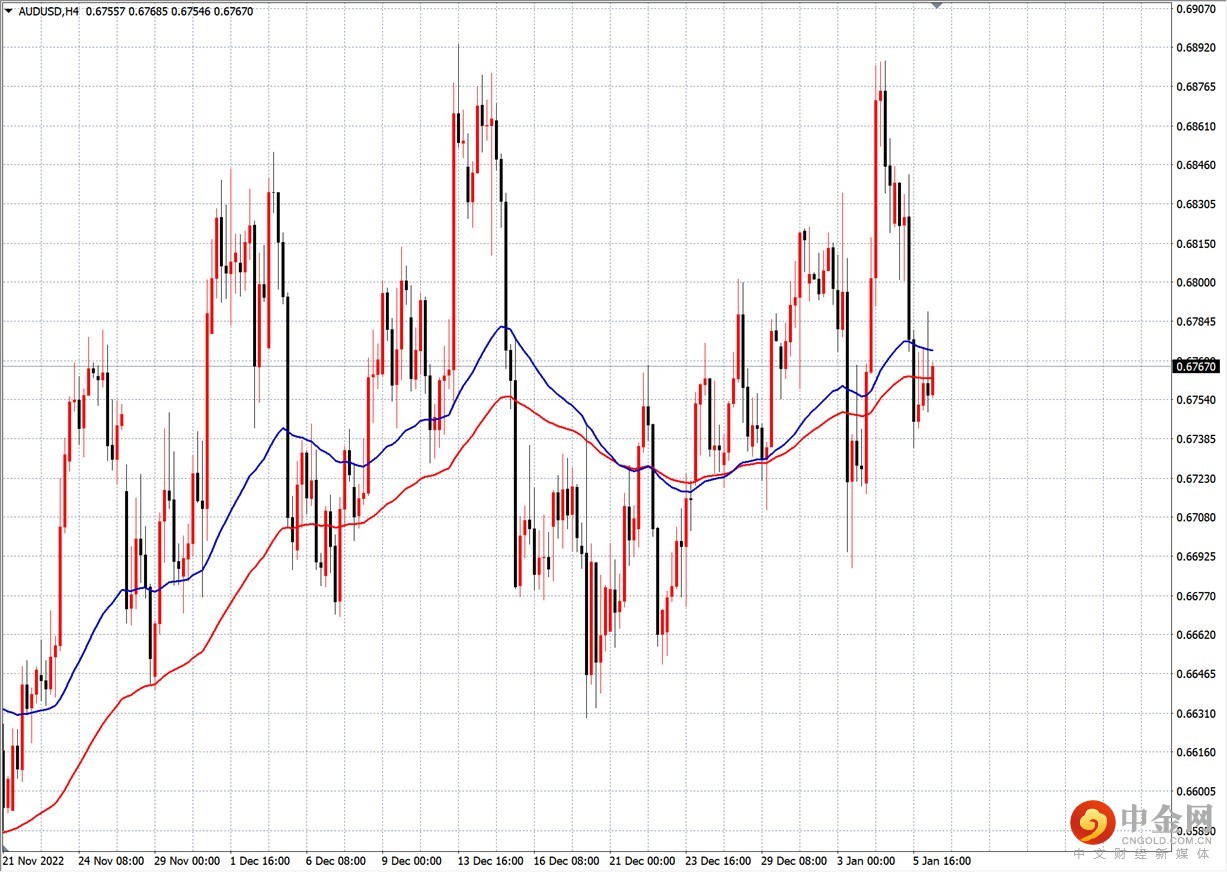This screenshot has width=1227, height=872.
Task: Click the 0.68150 price scale label
Action: coord(1195,243)
